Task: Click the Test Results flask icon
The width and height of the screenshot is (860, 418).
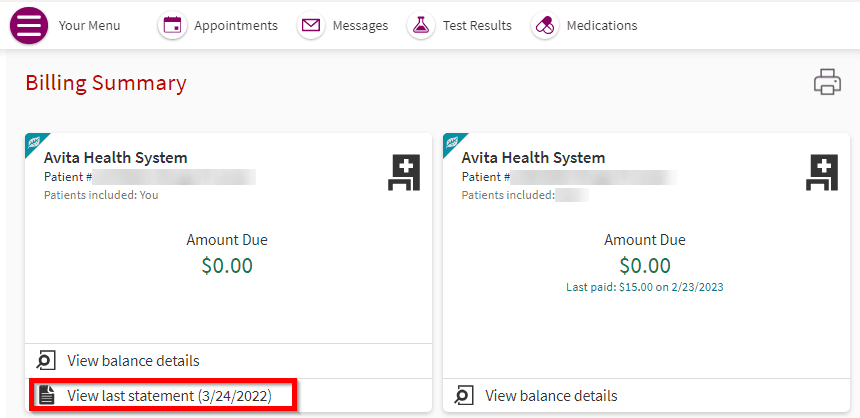Action: tap(421, 26)
